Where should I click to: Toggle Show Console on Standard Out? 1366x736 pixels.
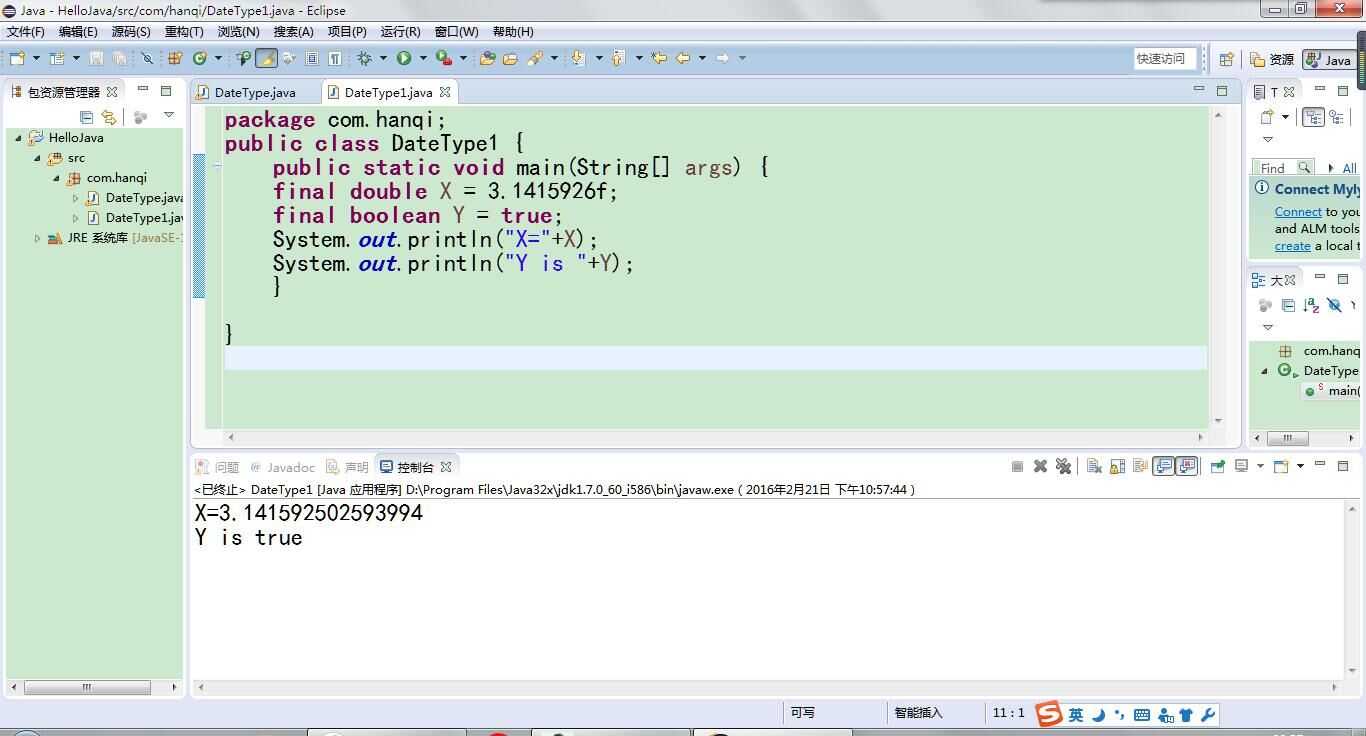[x=1163, y=466]
